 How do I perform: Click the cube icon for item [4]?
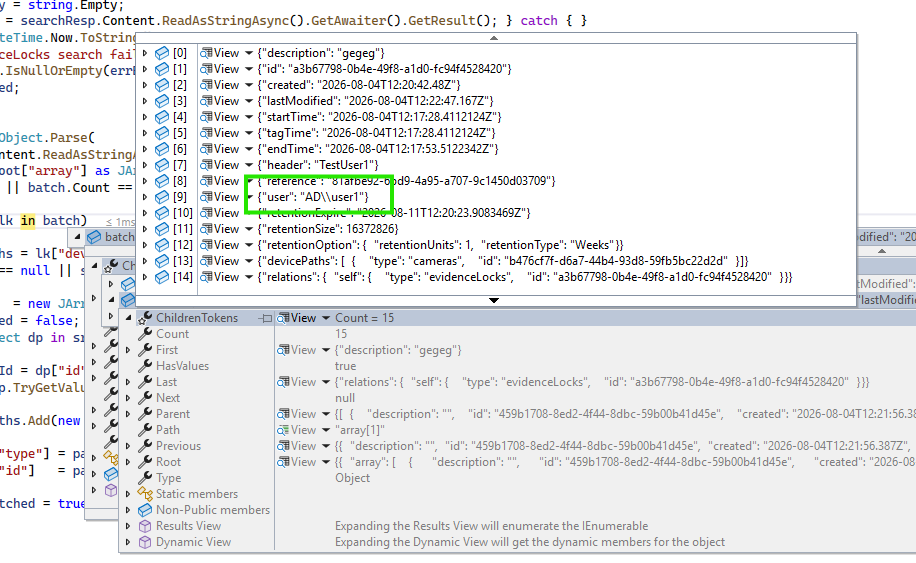[x=162, y=117]
